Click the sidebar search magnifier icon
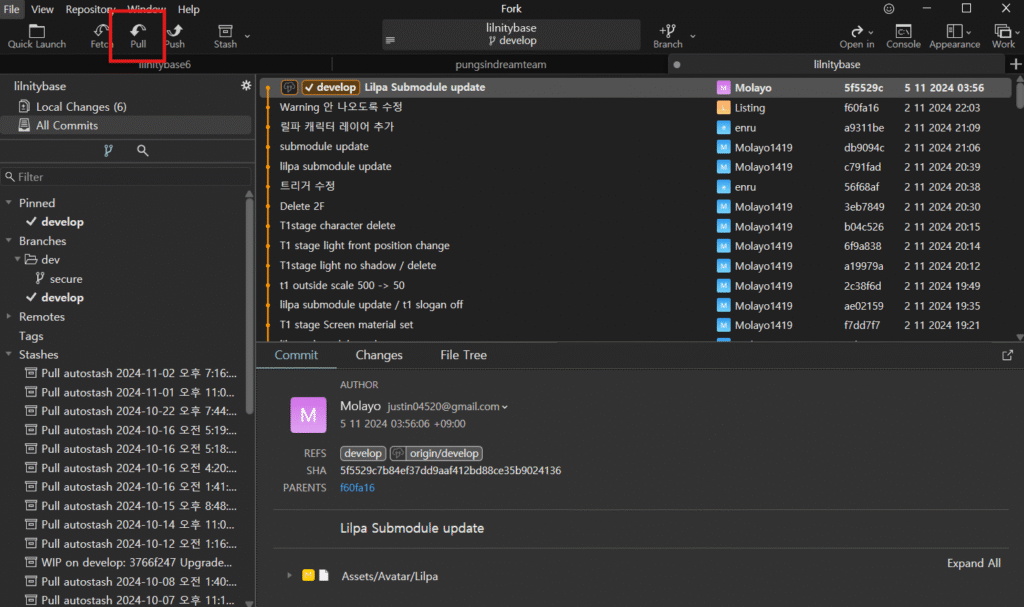Image resolution: width=1024 pixels, height=607 pixels. point(143,151)
